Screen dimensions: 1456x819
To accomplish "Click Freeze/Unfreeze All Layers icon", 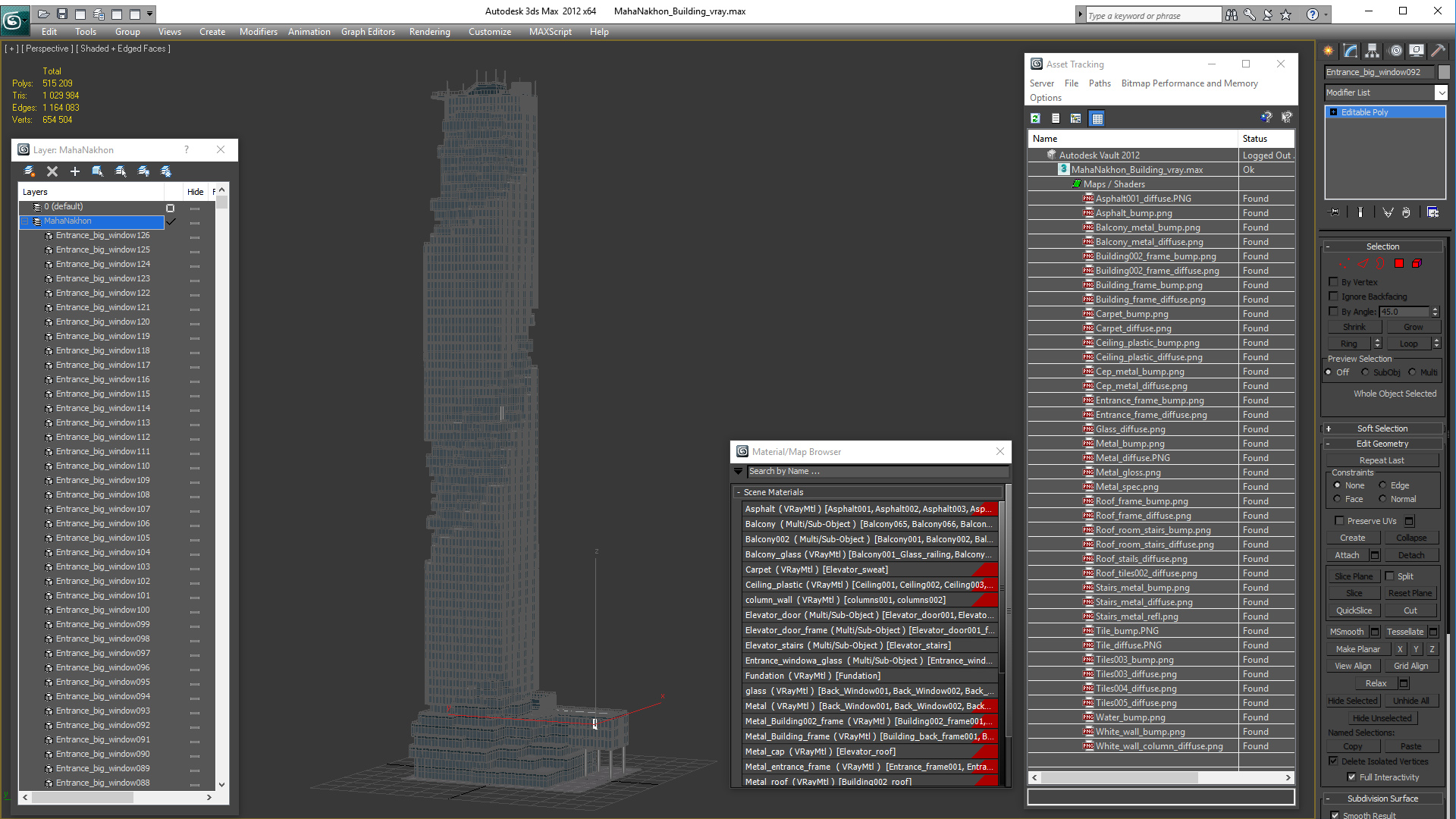I will click(x=166, y=171).
